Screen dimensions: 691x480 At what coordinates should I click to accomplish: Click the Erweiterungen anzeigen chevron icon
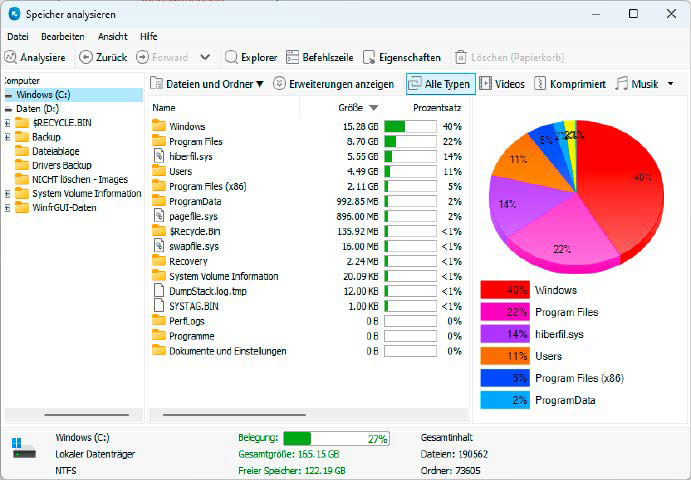[x=279, y=83]
